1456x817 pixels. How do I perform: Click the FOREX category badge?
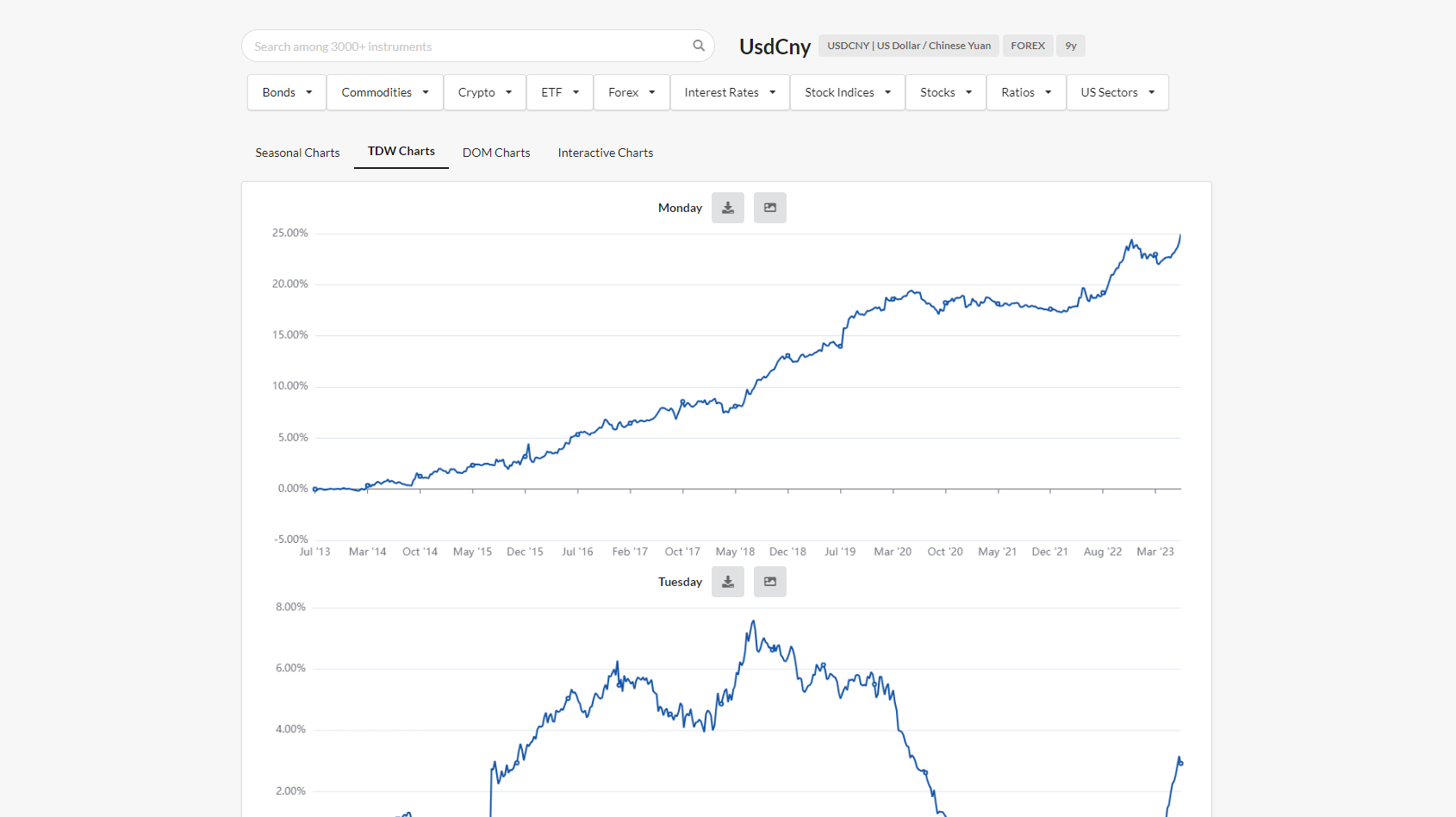click(x=1027, y=45)
